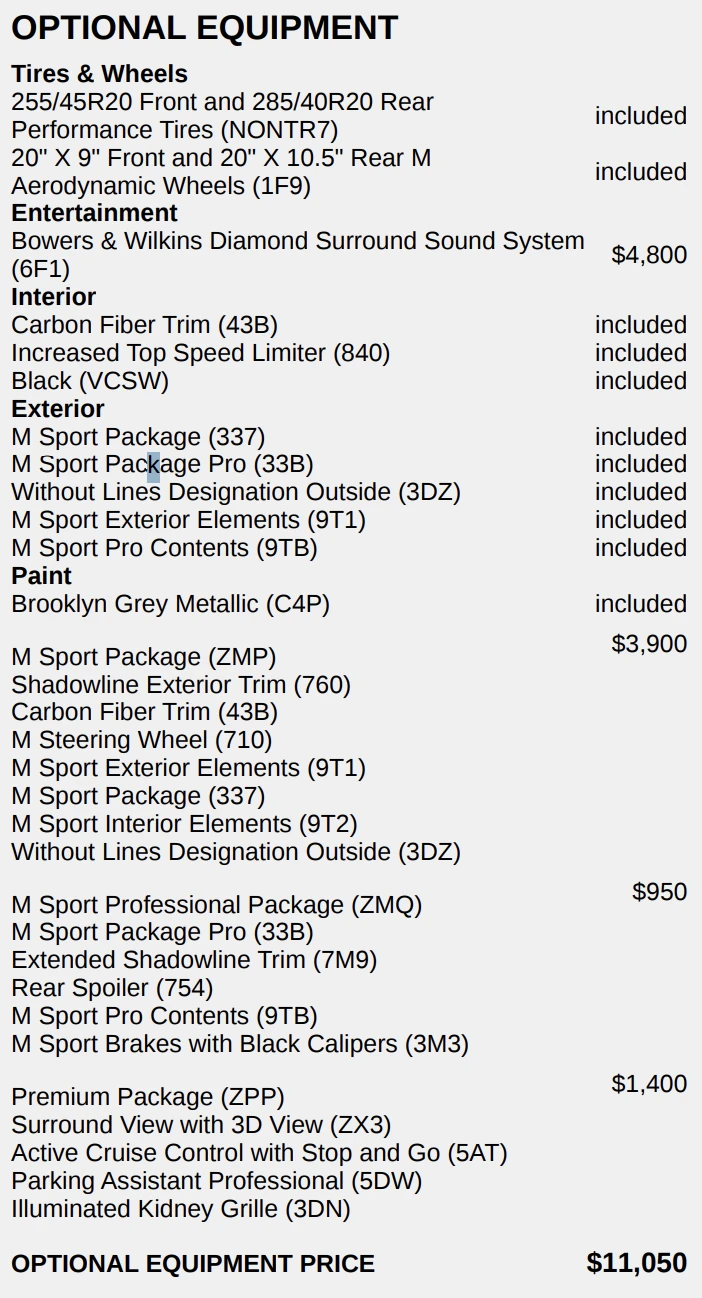The image size is (702, 1298).
Task: Select M Sport Brakes with Black Calipers
Action: [240, 1044]
